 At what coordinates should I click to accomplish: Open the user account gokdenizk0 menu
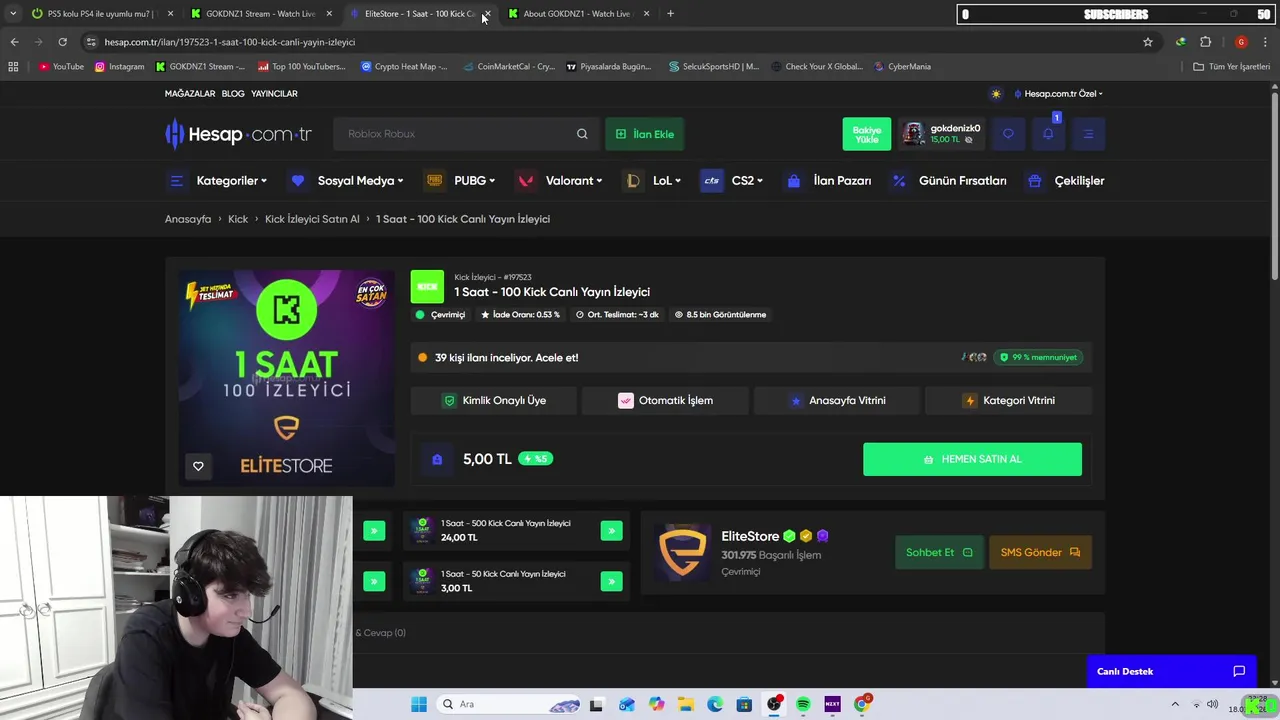(x=942, y=134)
